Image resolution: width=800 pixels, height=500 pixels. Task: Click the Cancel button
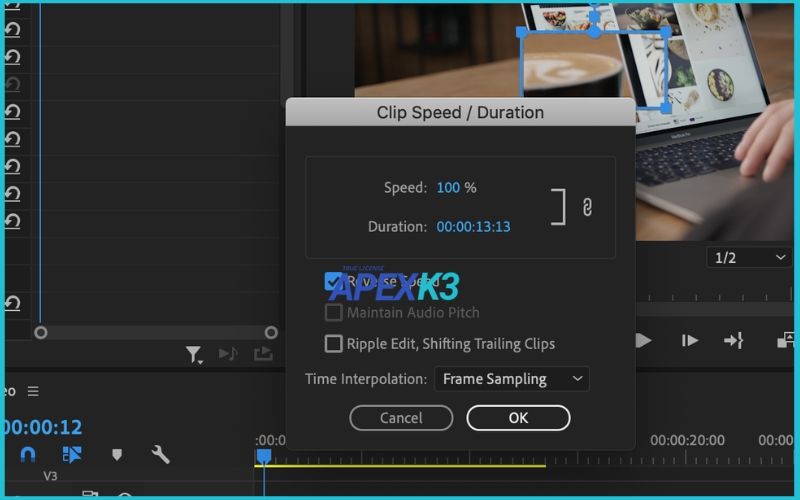[401, 418]
